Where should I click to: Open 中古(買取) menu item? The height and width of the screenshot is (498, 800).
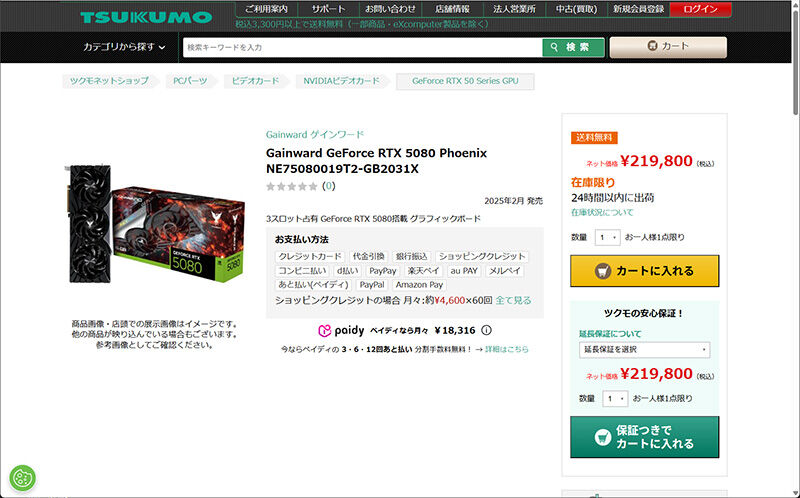pos(577,9)
